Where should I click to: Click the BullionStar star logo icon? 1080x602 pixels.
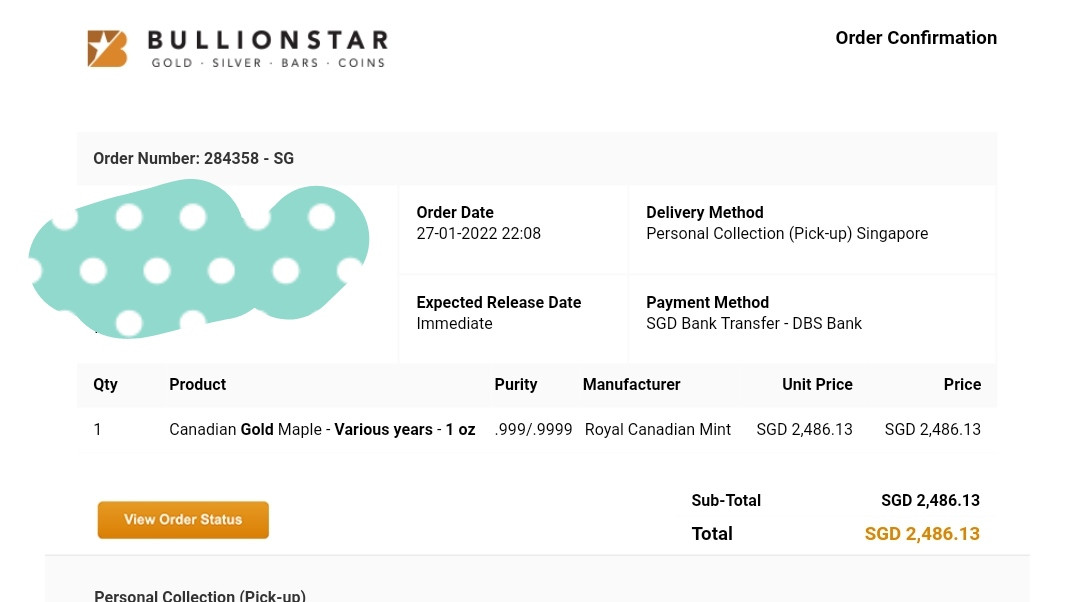pos(107,48)
